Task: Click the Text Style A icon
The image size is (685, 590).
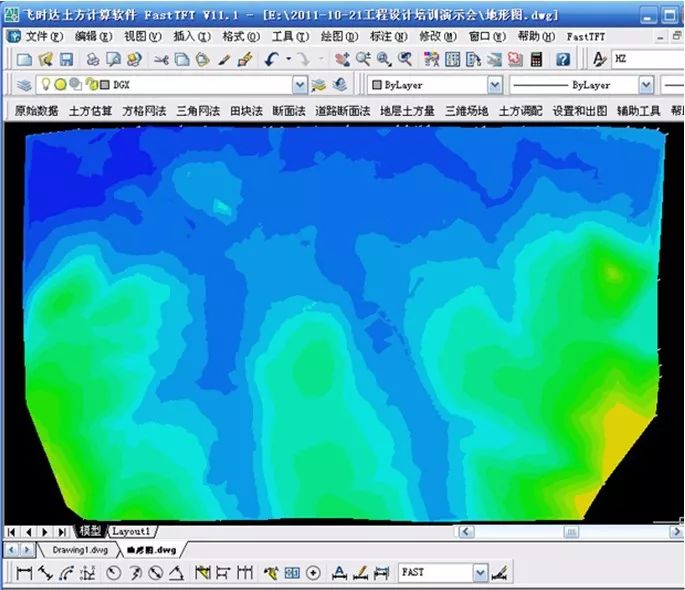Action: pyautogui.click(x=599, y=59)
